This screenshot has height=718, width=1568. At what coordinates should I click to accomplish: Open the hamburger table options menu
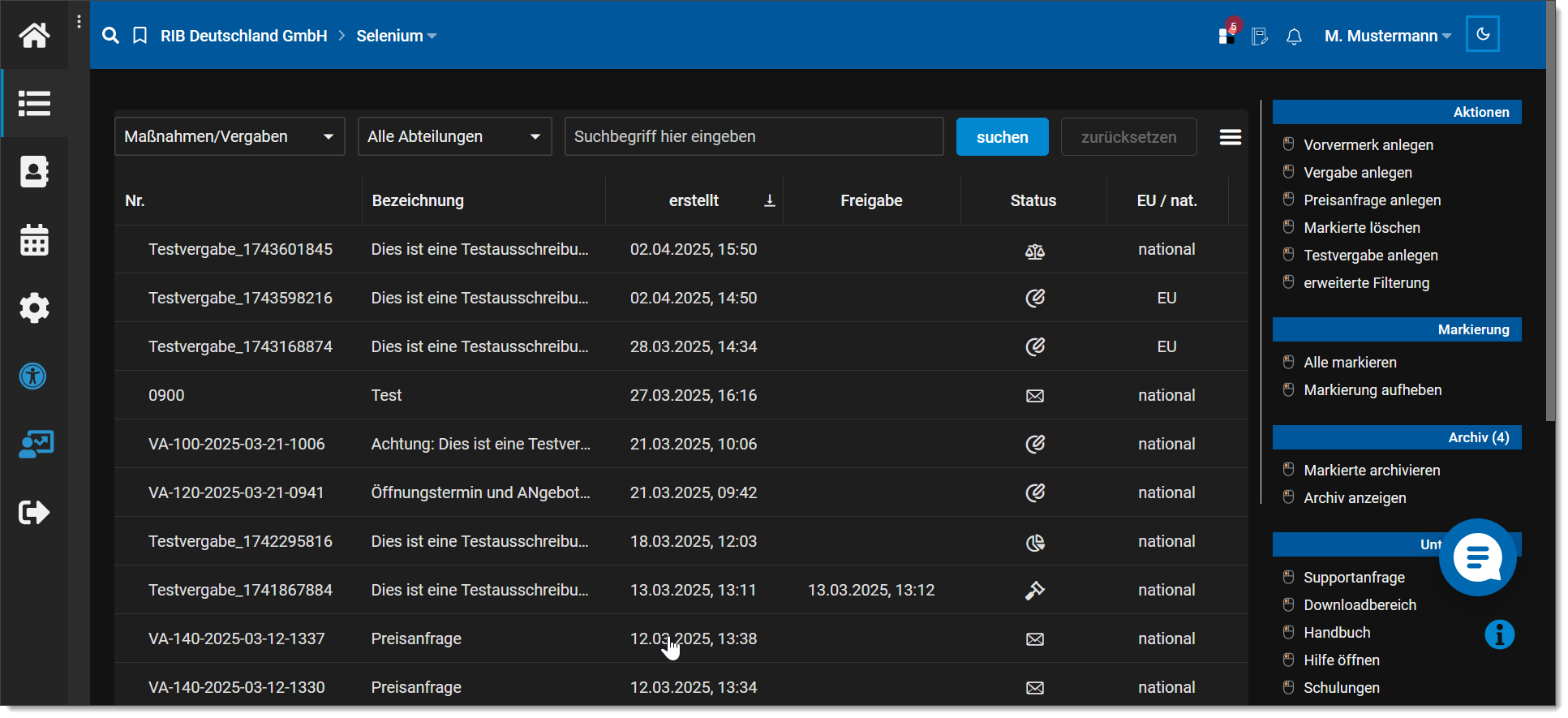(x=1231, y=137)
